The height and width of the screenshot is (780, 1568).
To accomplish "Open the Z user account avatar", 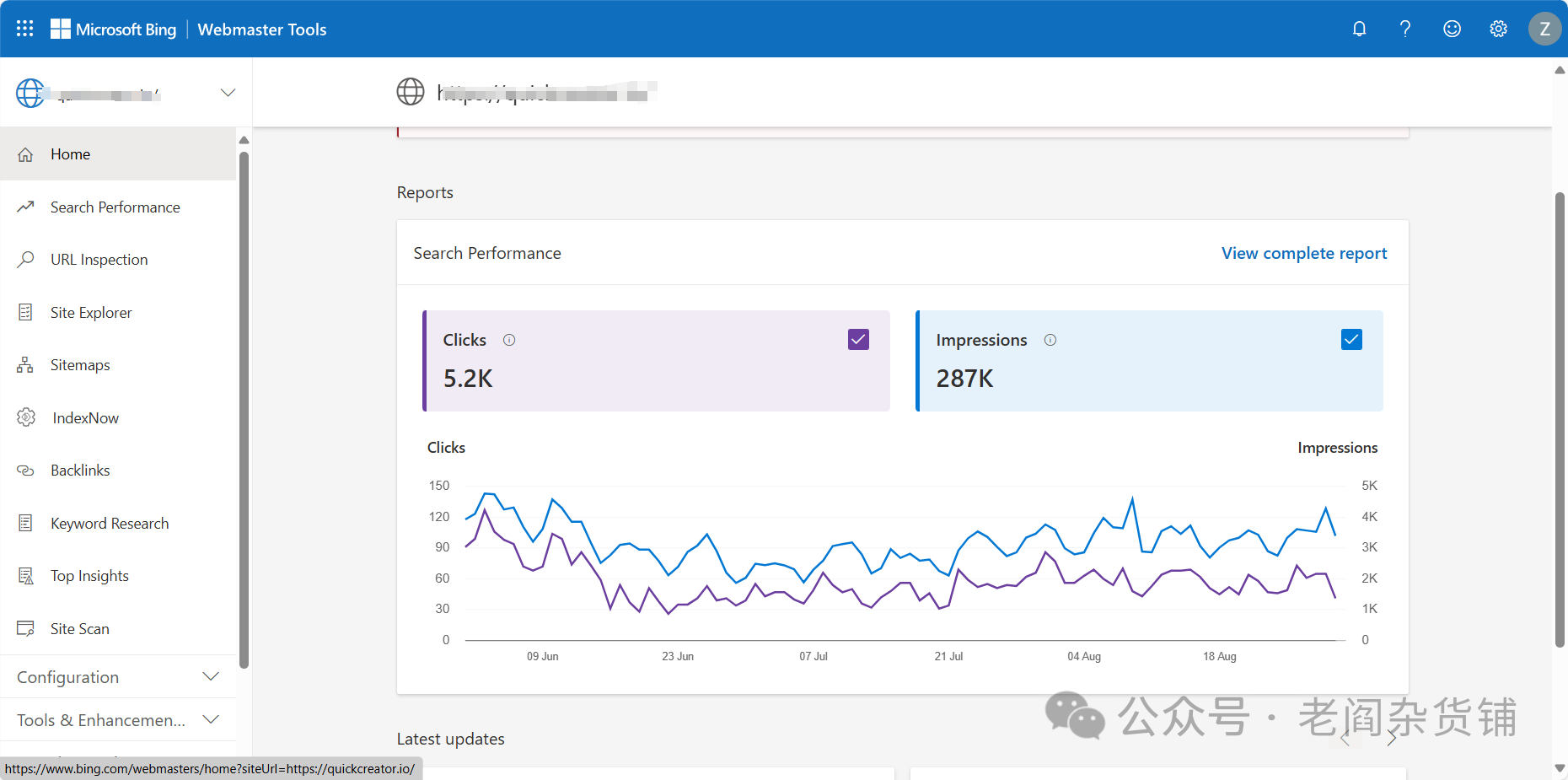I will (x=1544, y=29).
